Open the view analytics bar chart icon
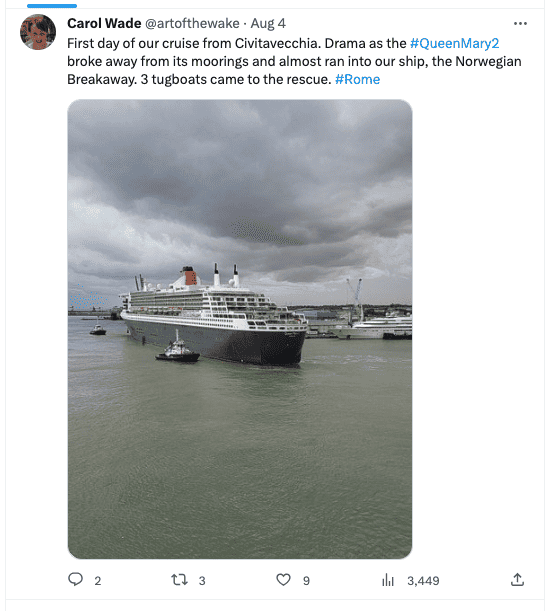The height and width of the screenshot is (611, 554). point(388,580)
